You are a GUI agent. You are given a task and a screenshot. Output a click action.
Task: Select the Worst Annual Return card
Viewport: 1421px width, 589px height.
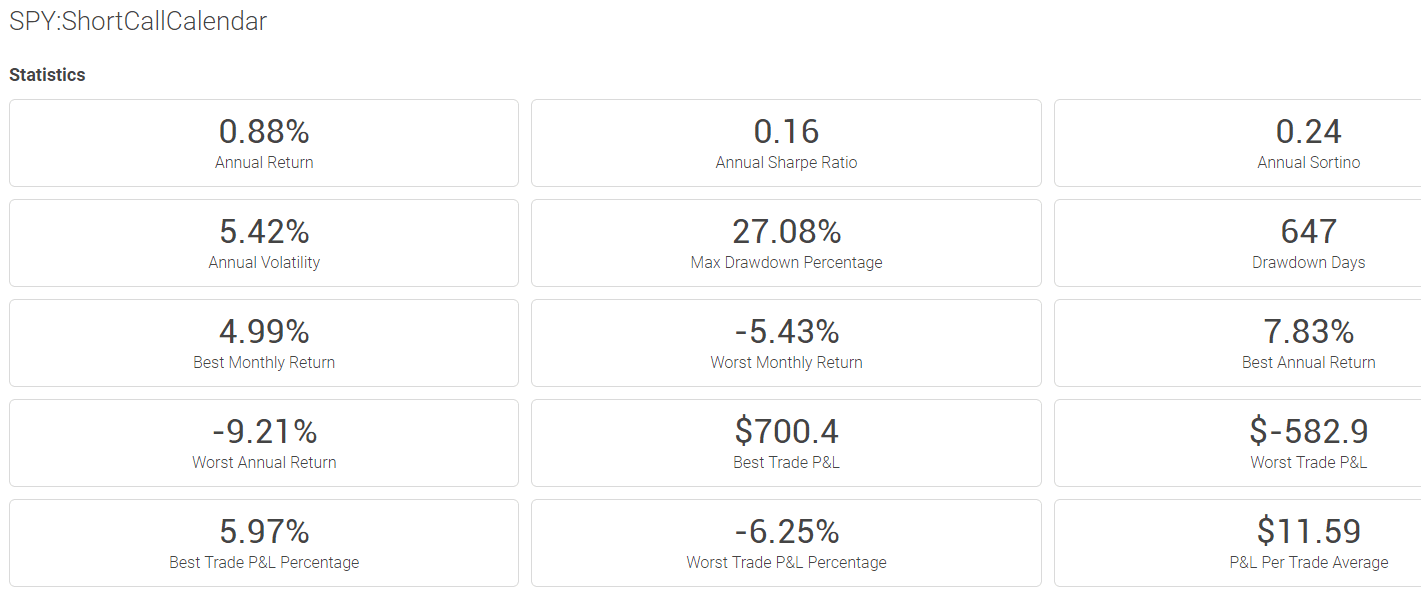click(x=264, y=443)
